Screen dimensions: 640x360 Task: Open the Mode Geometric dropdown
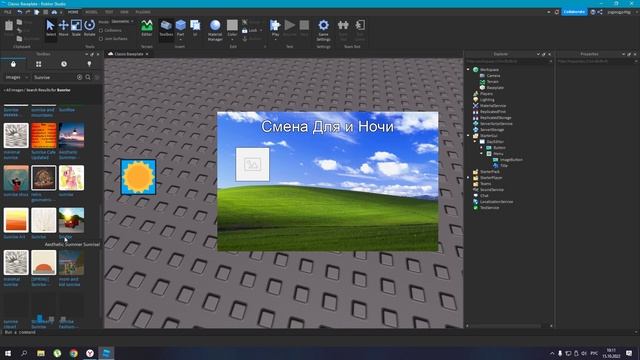coord(122,22)
